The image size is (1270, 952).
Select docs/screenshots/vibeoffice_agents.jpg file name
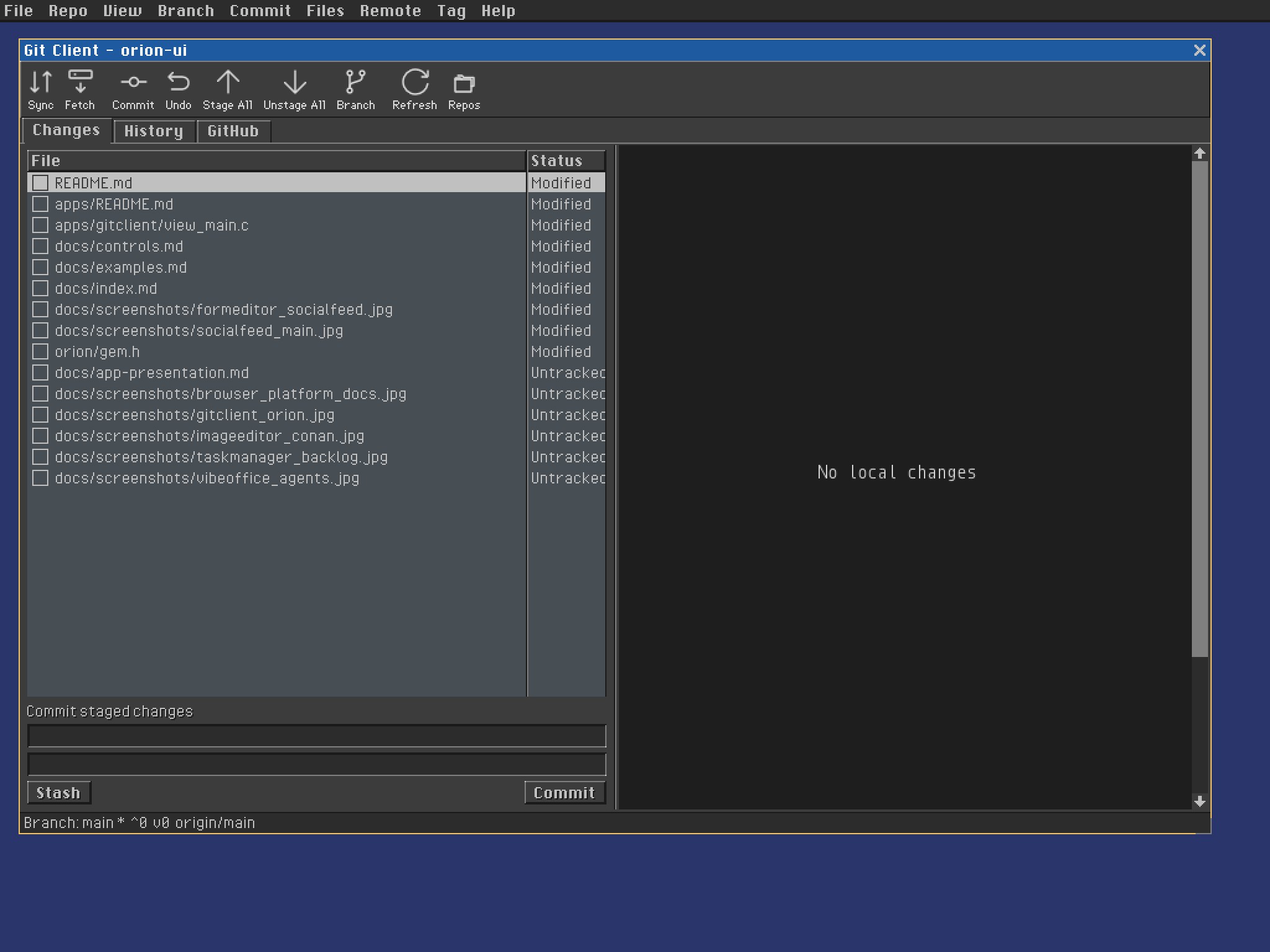(x=207, y=478)
